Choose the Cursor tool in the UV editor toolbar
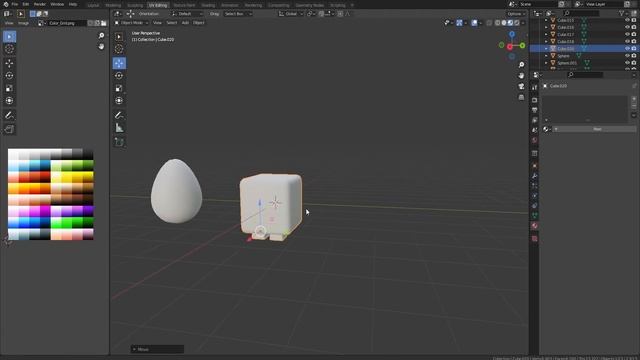Image resolution: width=640 pixels, height=360 pixels. click(x=9, y=49)
